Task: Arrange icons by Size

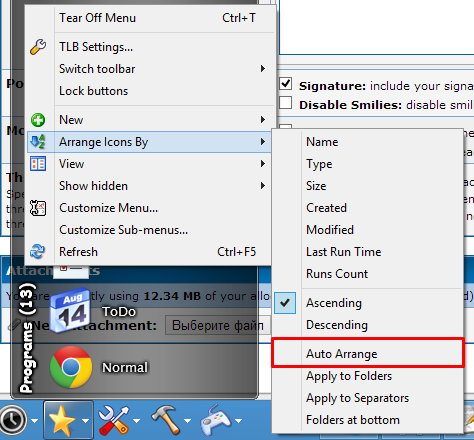Action: (367, 186)
